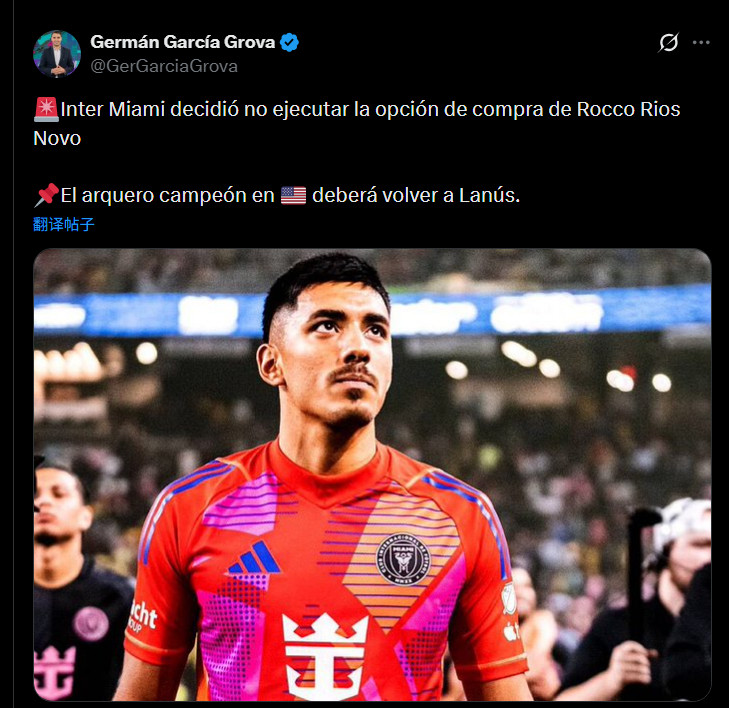Click the tweet line about Inter Miami decidió
Image resolution: width=729 pixels, height=708 pixels.
357,124
